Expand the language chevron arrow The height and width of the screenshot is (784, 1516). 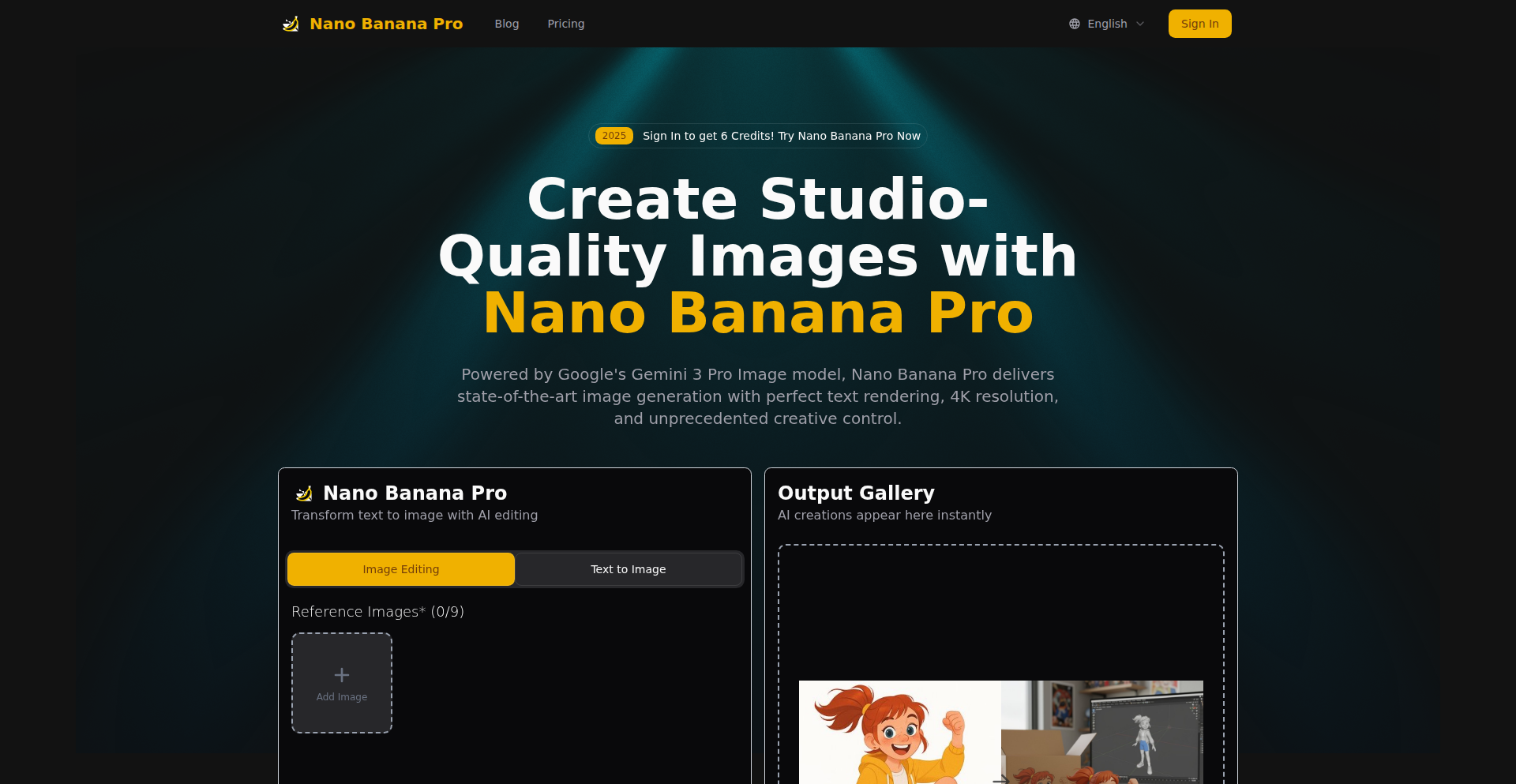click(x=1140, y=24)
